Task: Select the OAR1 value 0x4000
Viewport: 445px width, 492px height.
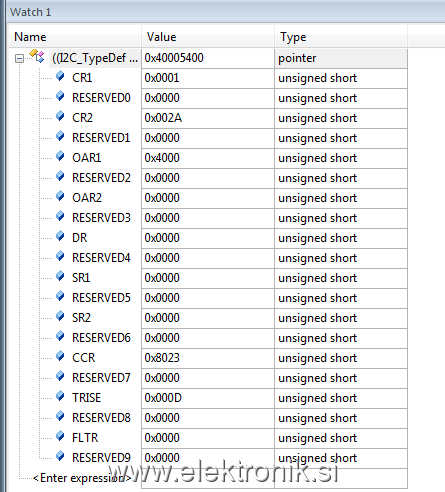Action: (162, 158)
